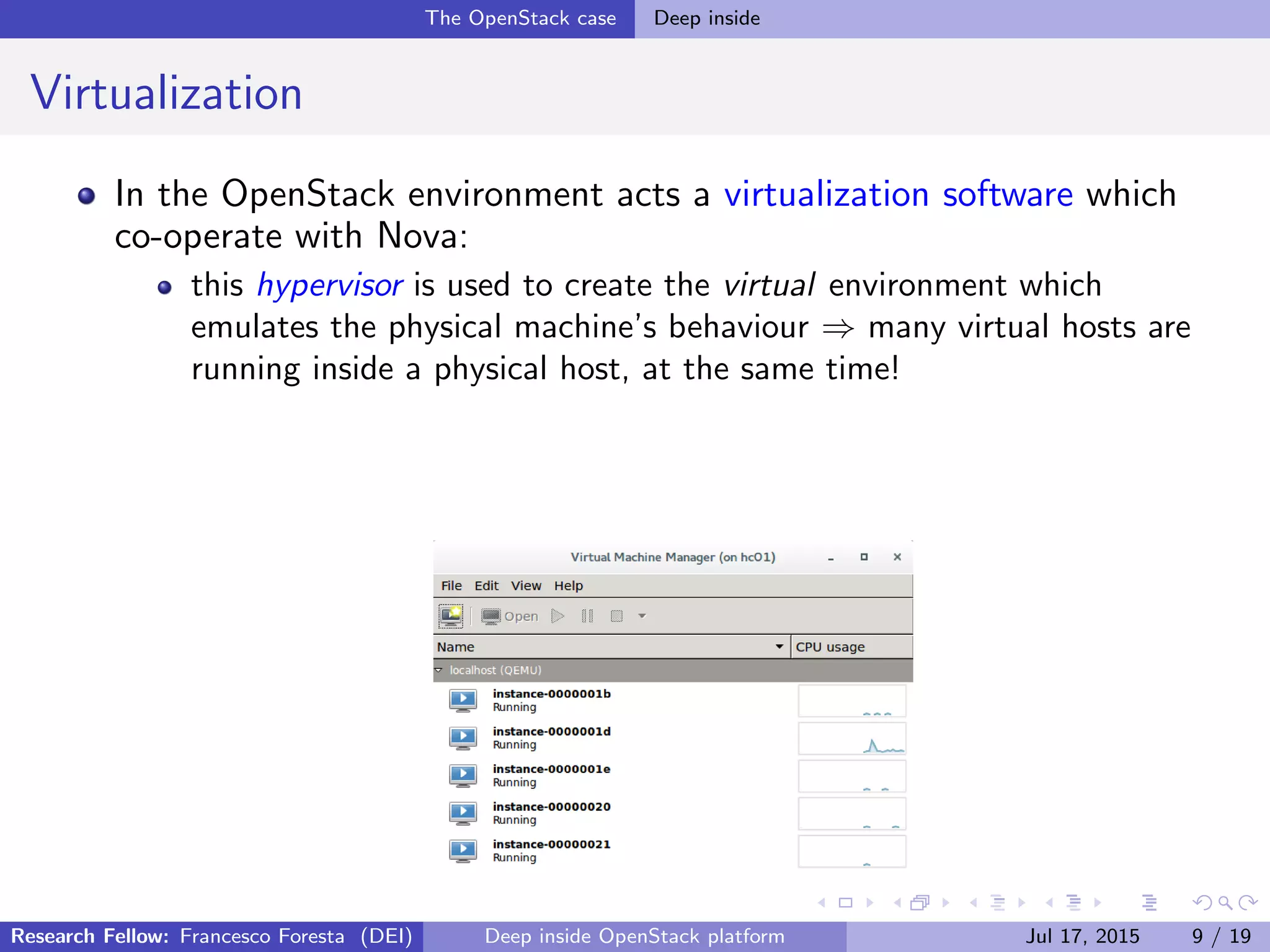This screenshot has height=952, width=1270.
Task: Click the 'virtualization software' blue text
Action: point(899,194)
